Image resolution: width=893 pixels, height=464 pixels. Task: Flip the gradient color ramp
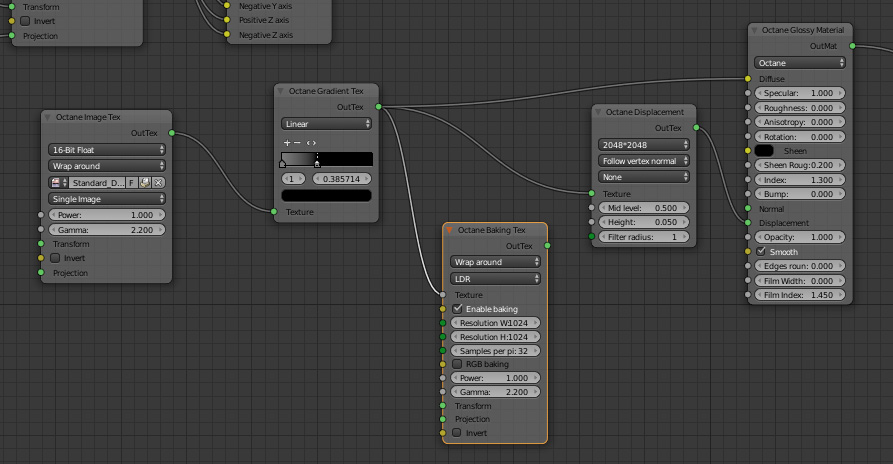coord(311,143)
